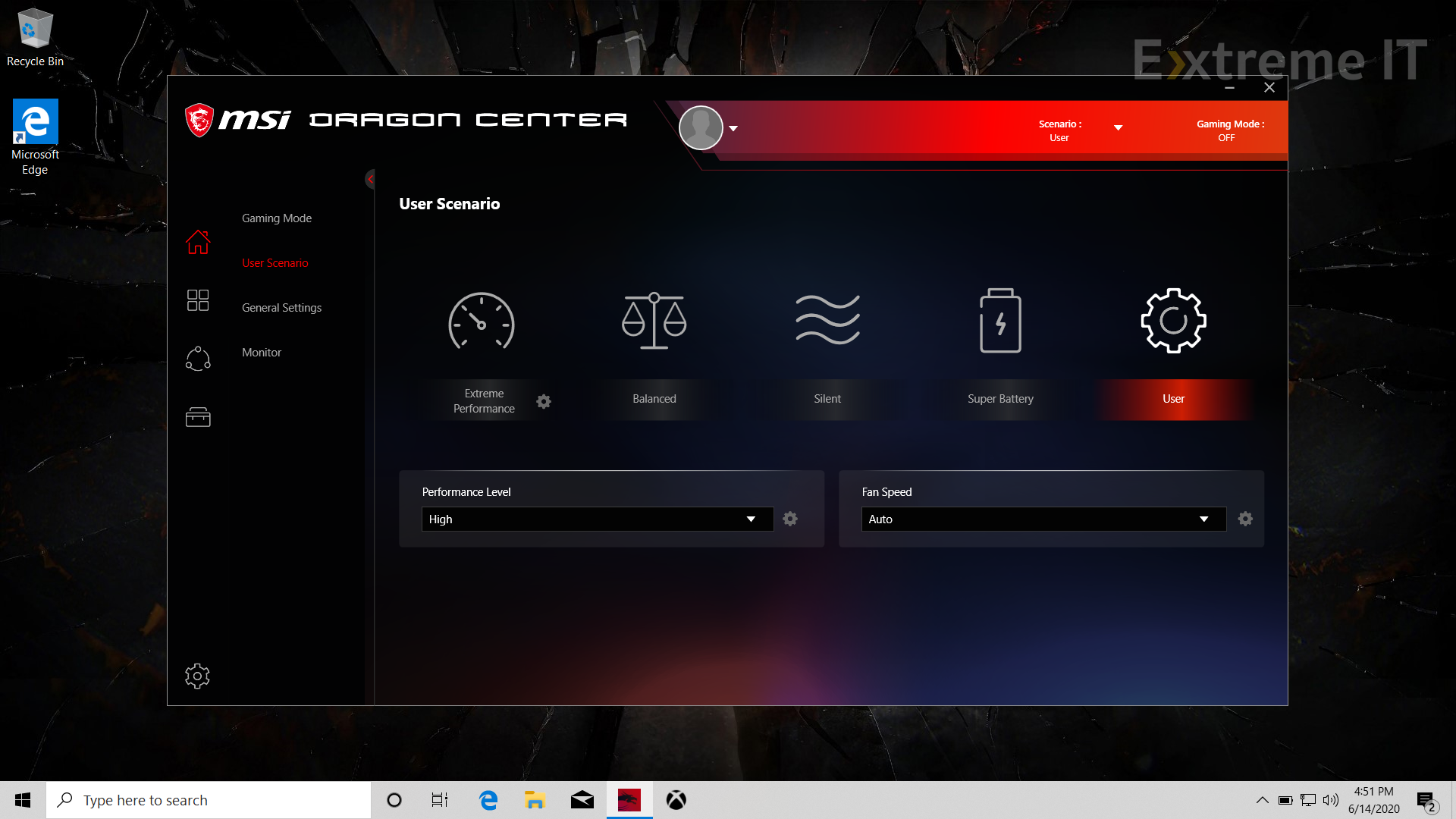Go to Monitor menu item
Image resolution: width=1456 pixels, height=819 pixels.
click(262, 352)
